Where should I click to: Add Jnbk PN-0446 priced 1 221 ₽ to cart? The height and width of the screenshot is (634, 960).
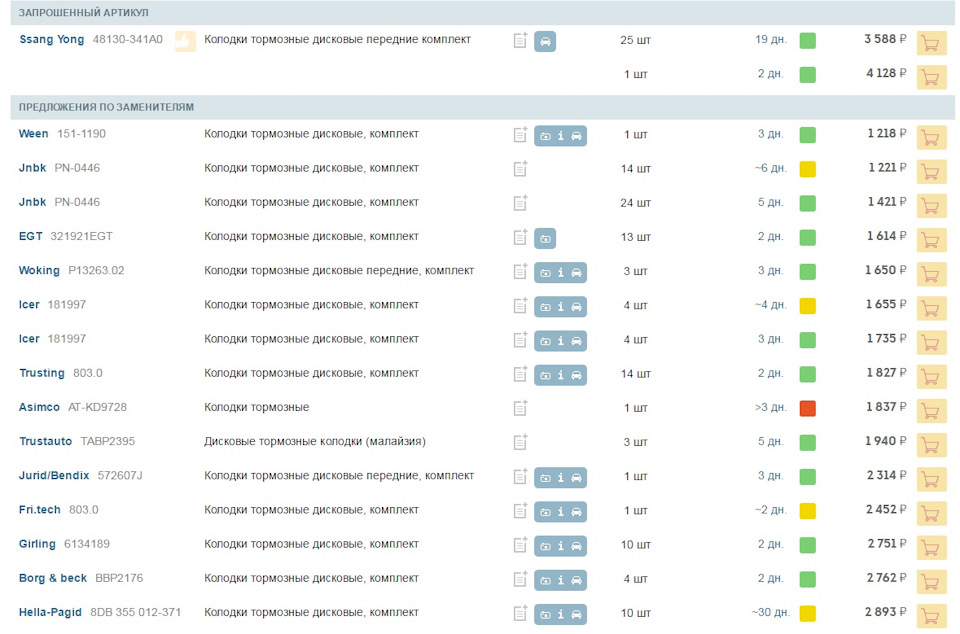[x=931, y=171]
